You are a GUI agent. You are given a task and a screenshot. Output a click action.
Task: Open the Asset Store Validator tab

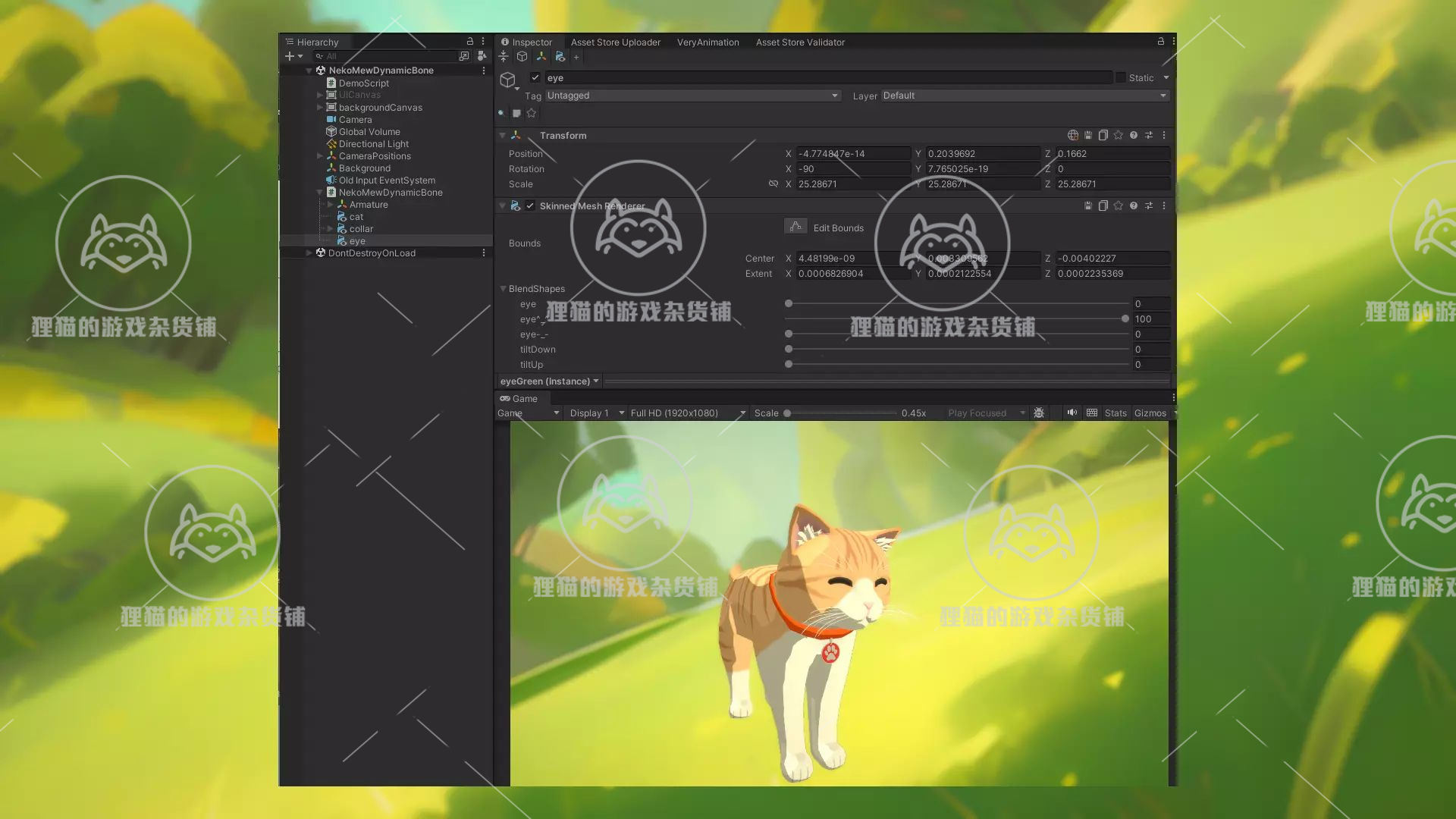pyautogui.click(x=799, y=42)
